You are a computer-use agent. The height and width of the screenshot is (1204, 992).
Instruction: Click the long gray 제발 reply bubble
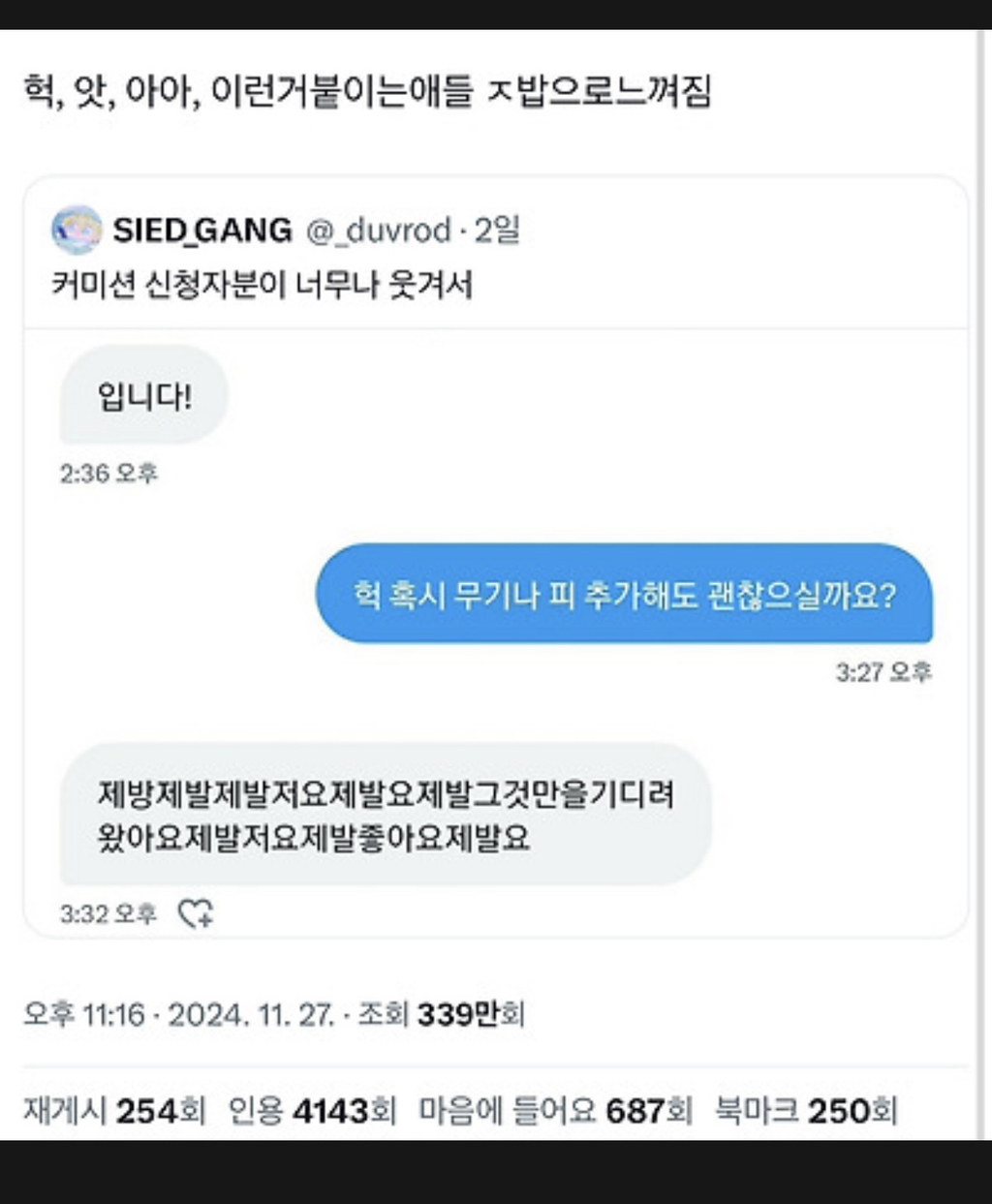386,815
